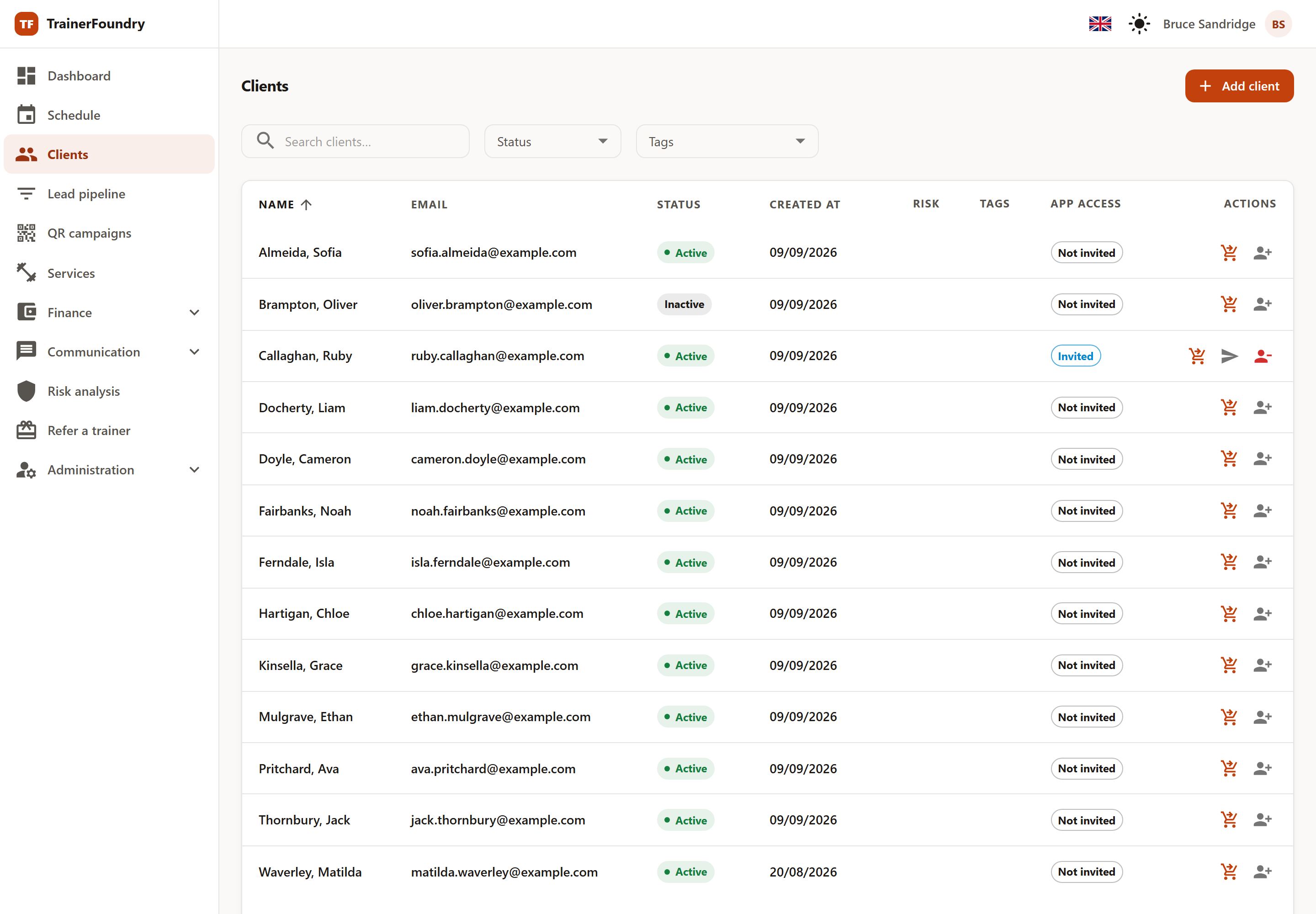Focus the Search clients field

355,142
